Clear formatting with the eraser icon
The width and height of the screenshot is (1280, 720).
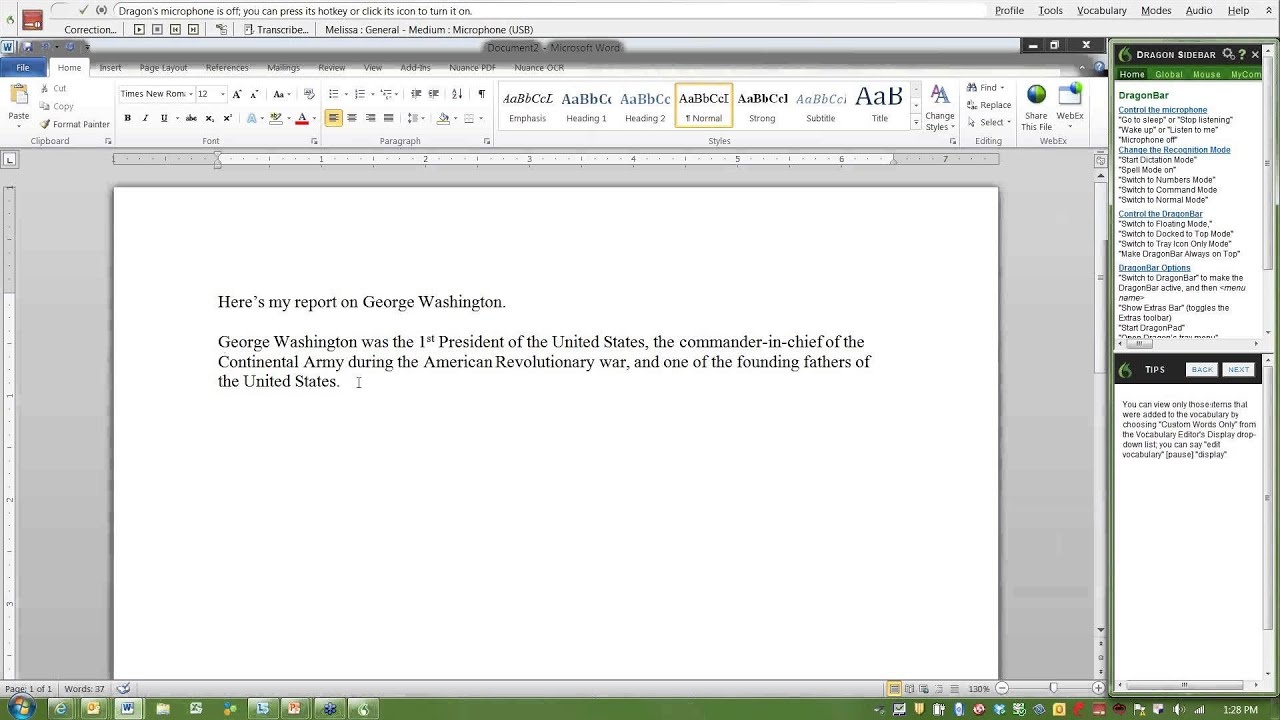308,94
